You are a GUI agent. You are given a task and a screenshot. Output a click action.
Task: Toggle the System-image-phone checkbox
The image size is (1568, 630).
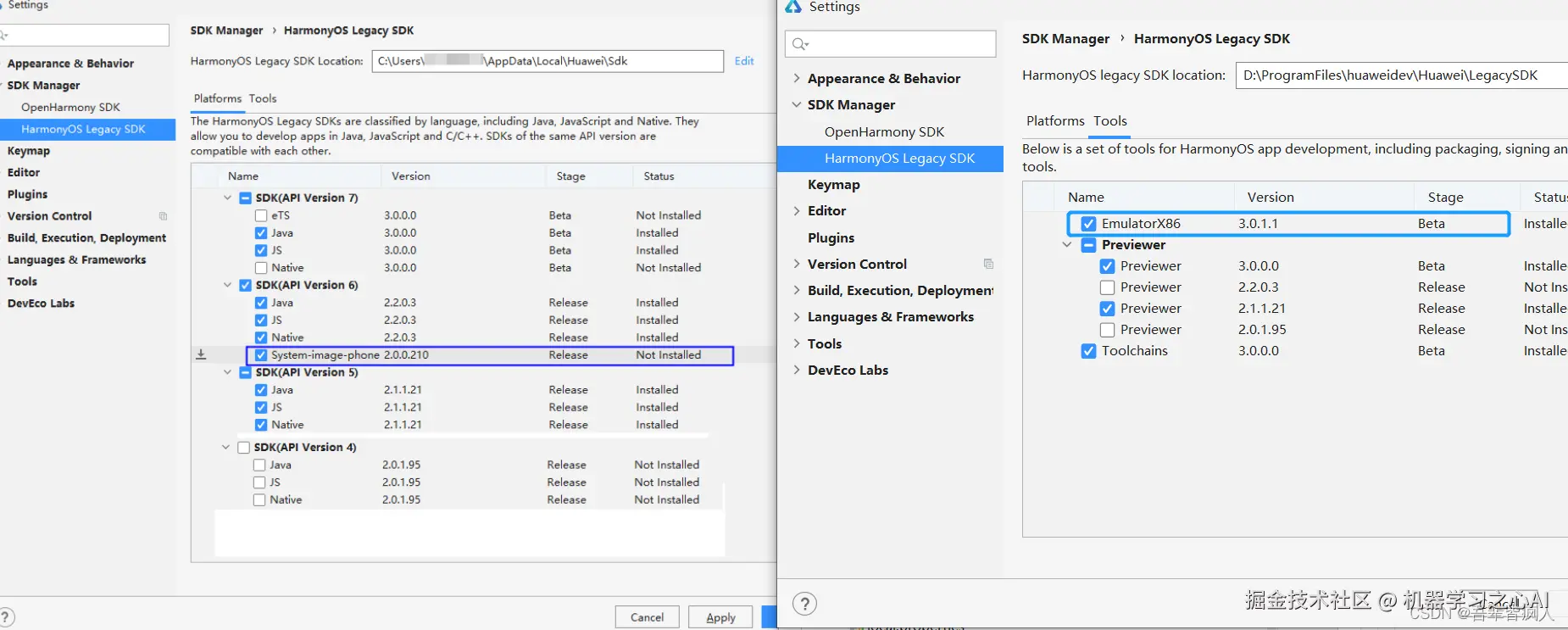pos(261,355)
